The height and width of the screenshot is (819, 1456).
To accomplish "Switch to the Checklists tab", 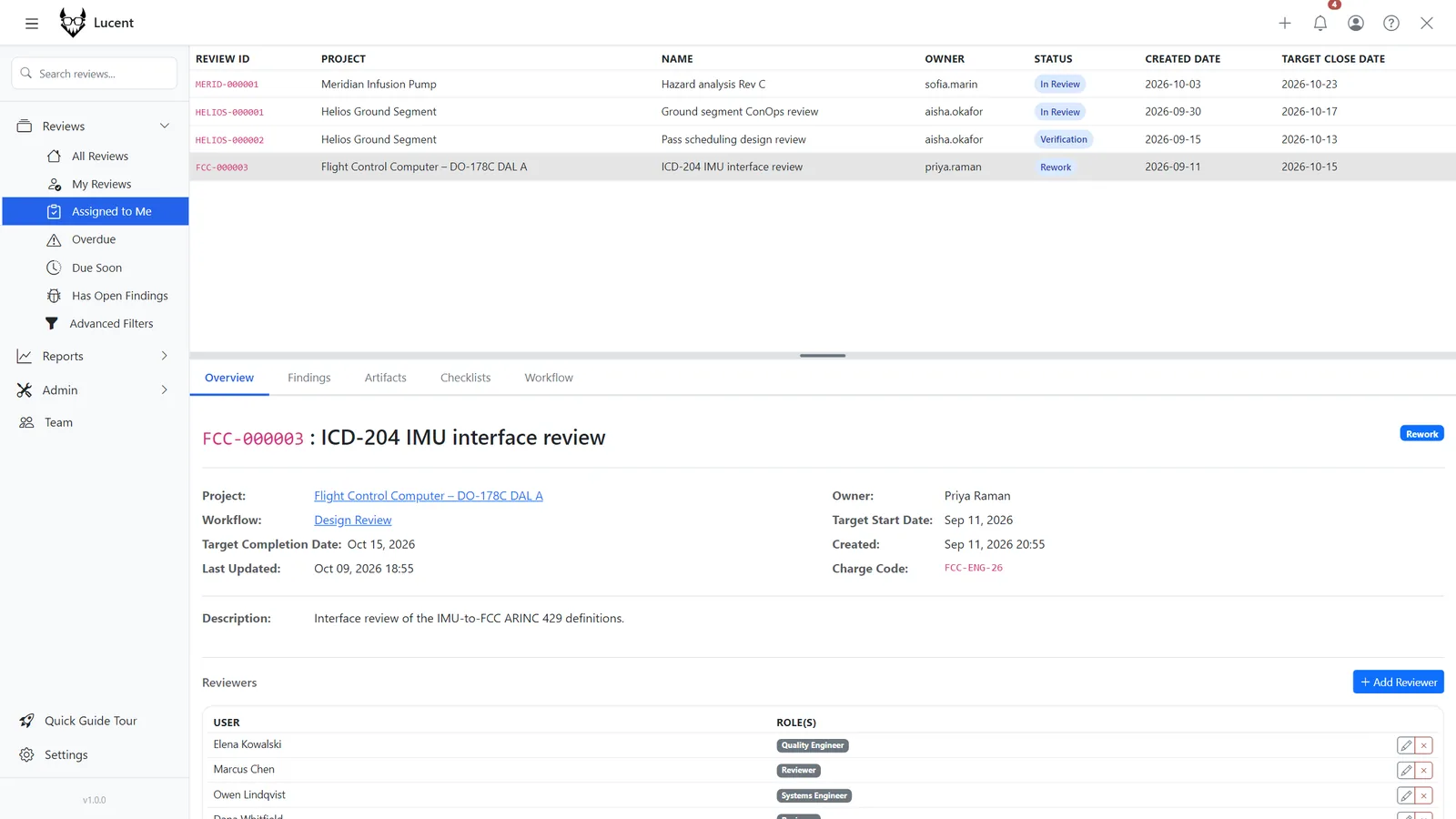I will pos(465,379).
